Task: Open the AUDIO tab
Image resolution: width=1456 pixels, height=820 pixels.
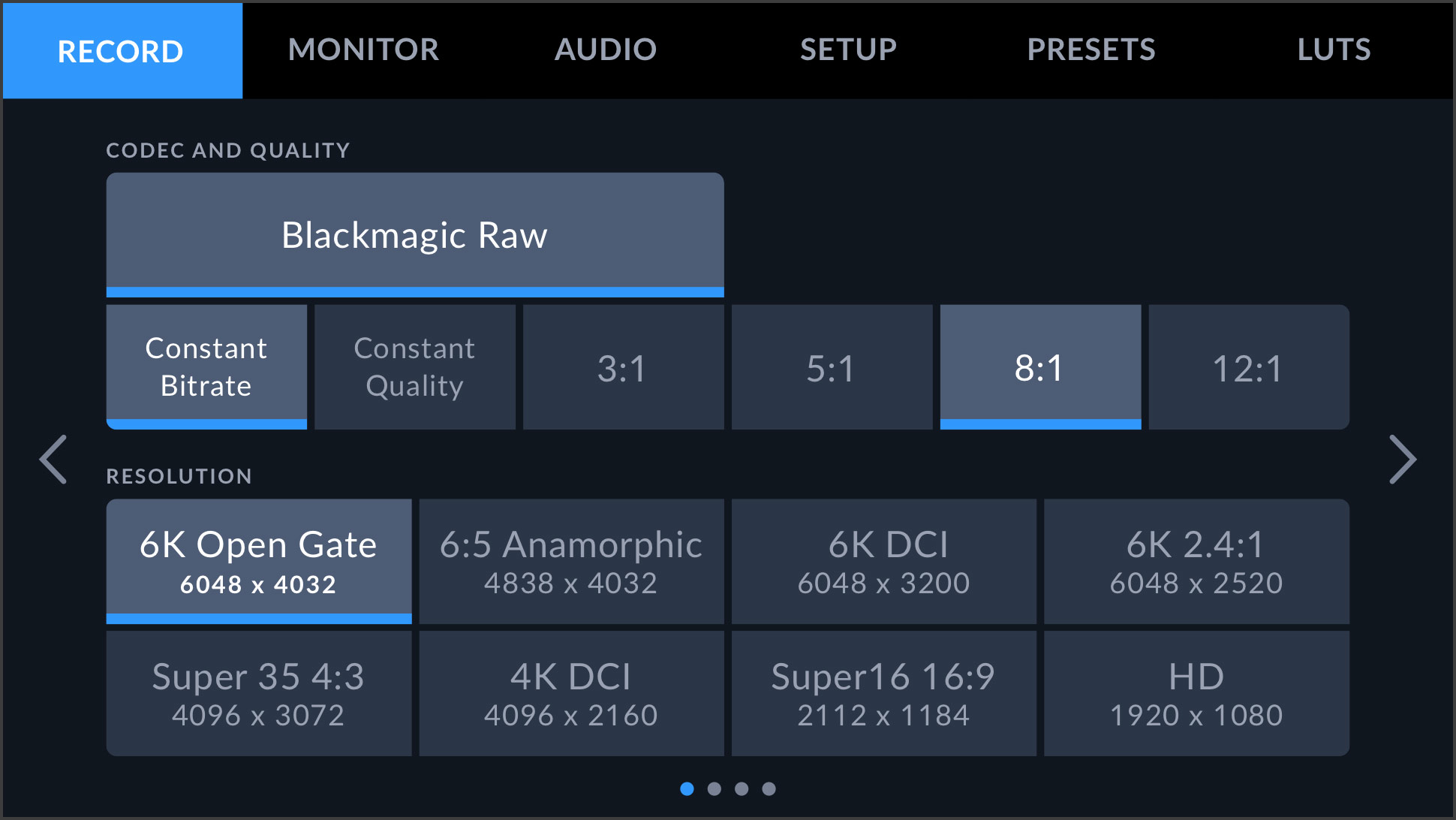Action: (605, 50)
